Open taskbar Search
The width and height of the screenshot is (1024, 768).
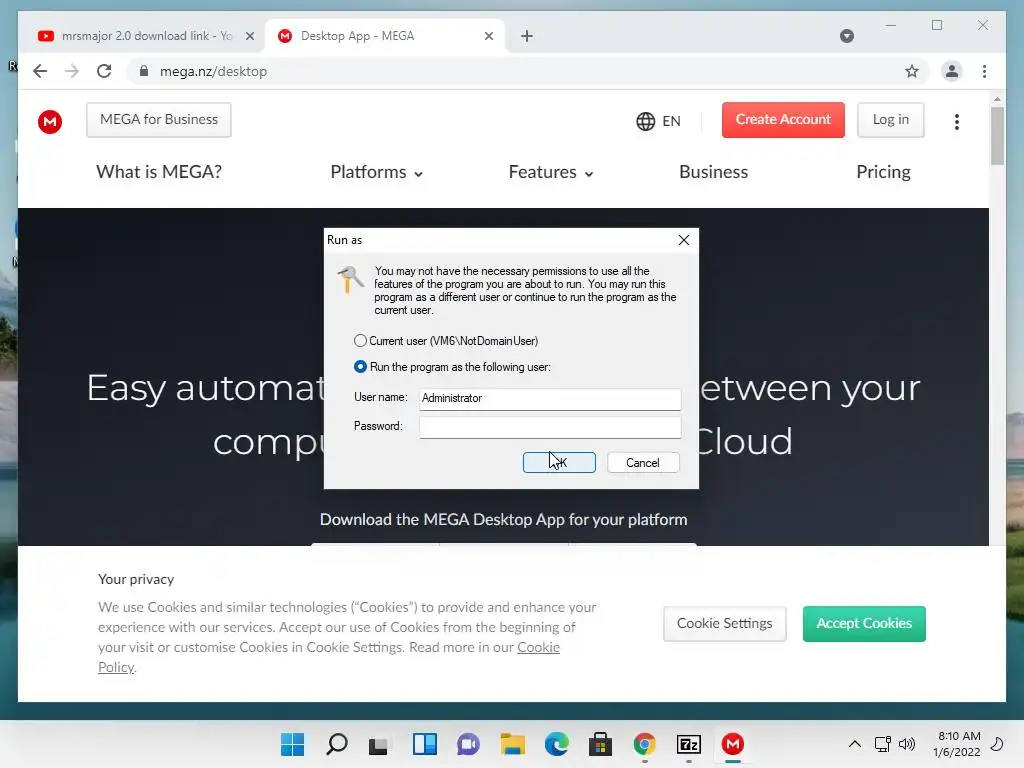337,744
